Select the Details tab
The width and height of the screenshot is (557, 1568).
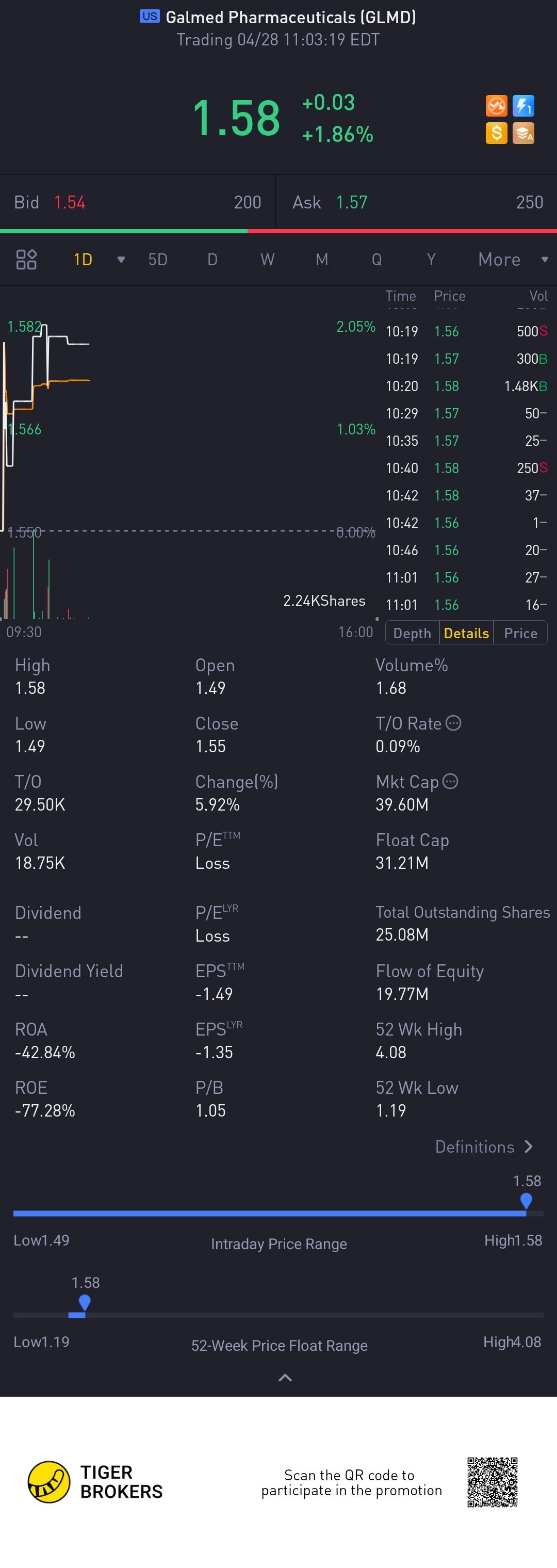tap(466, 633)
